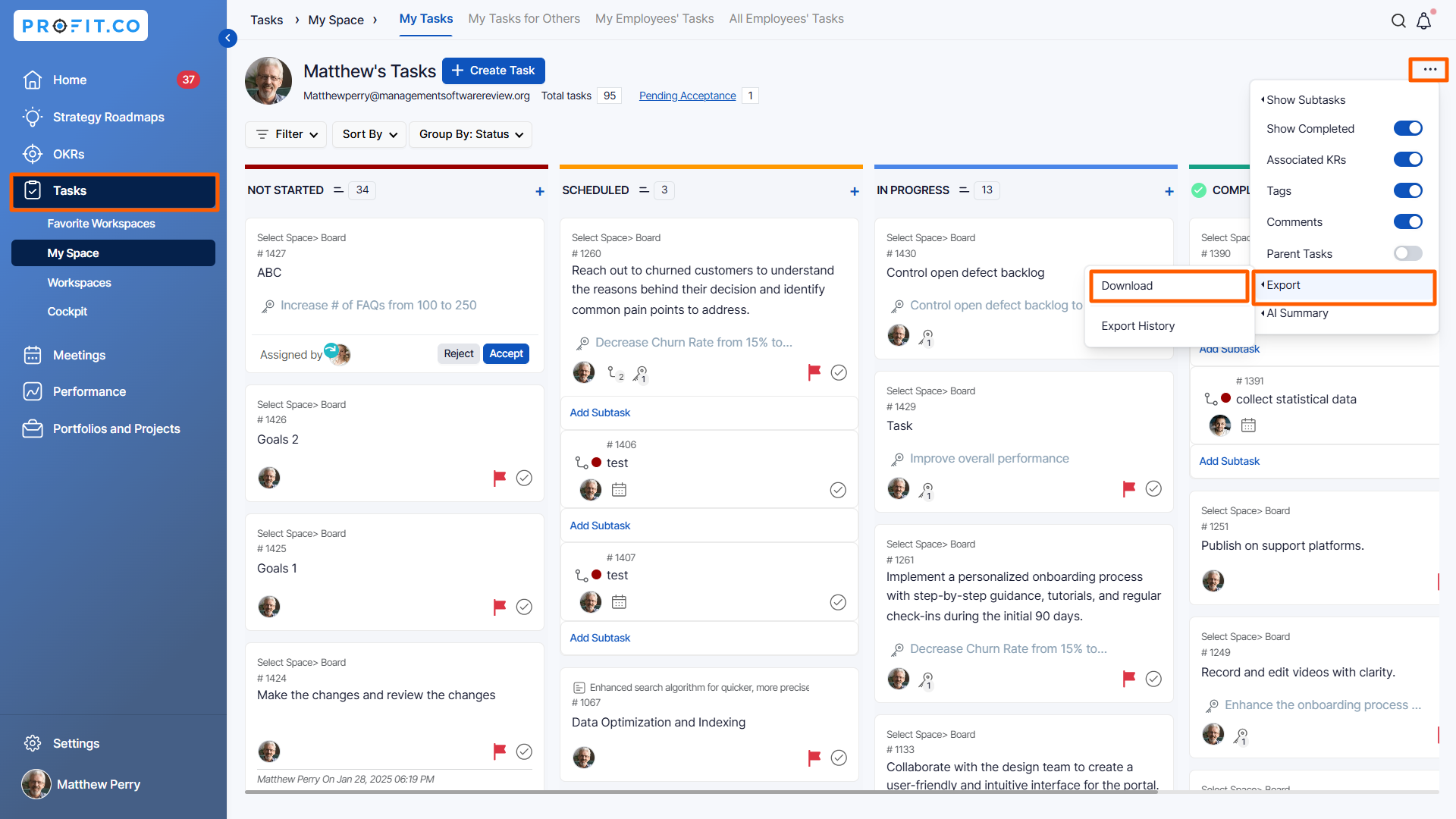Disable the Associated KRs toggle
This screenshot has width=1456, height=819.
pyautogui.click(x=1407, y=160)
